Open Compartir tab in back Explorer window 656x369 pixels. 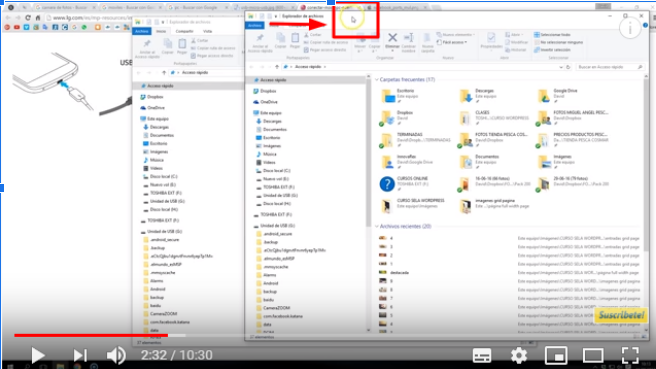coord(184,31)
